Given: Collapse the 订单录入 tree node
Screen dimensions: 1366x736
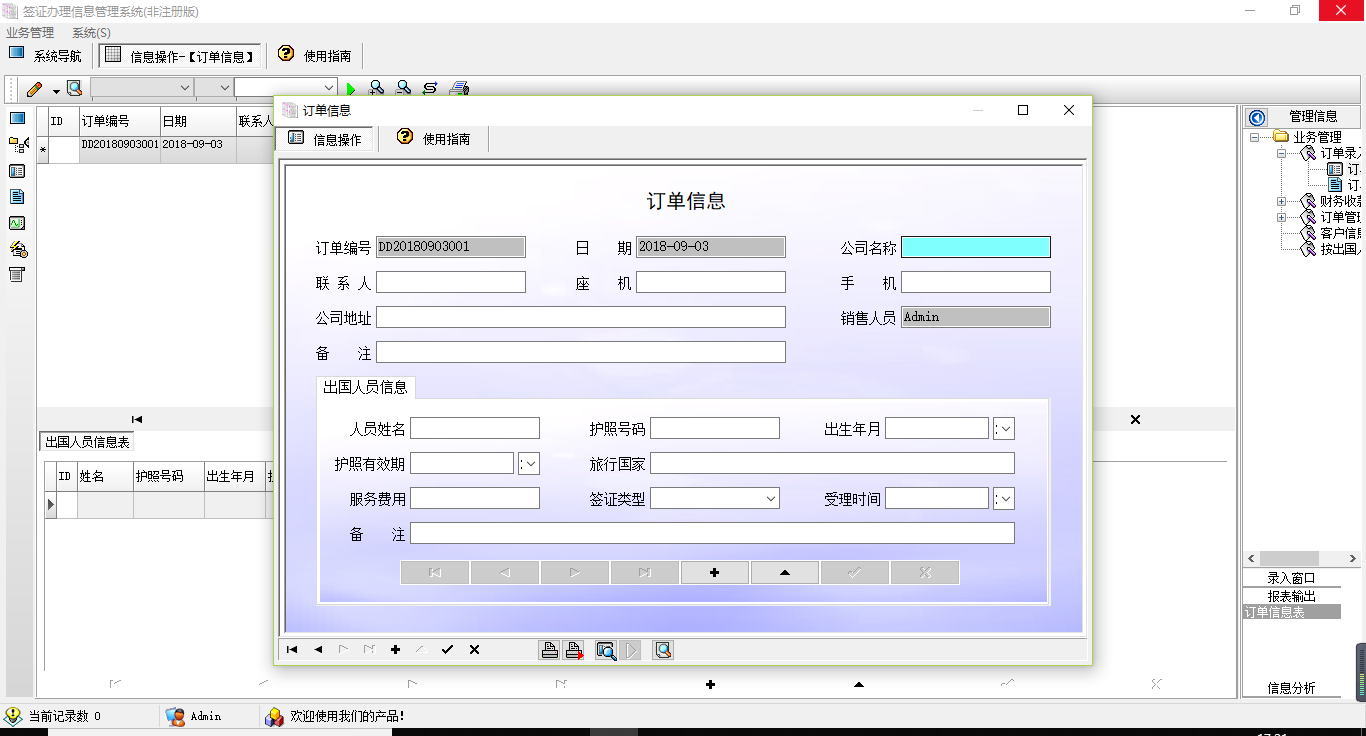Looking at the screenshot, I should tap(1281, 154).
